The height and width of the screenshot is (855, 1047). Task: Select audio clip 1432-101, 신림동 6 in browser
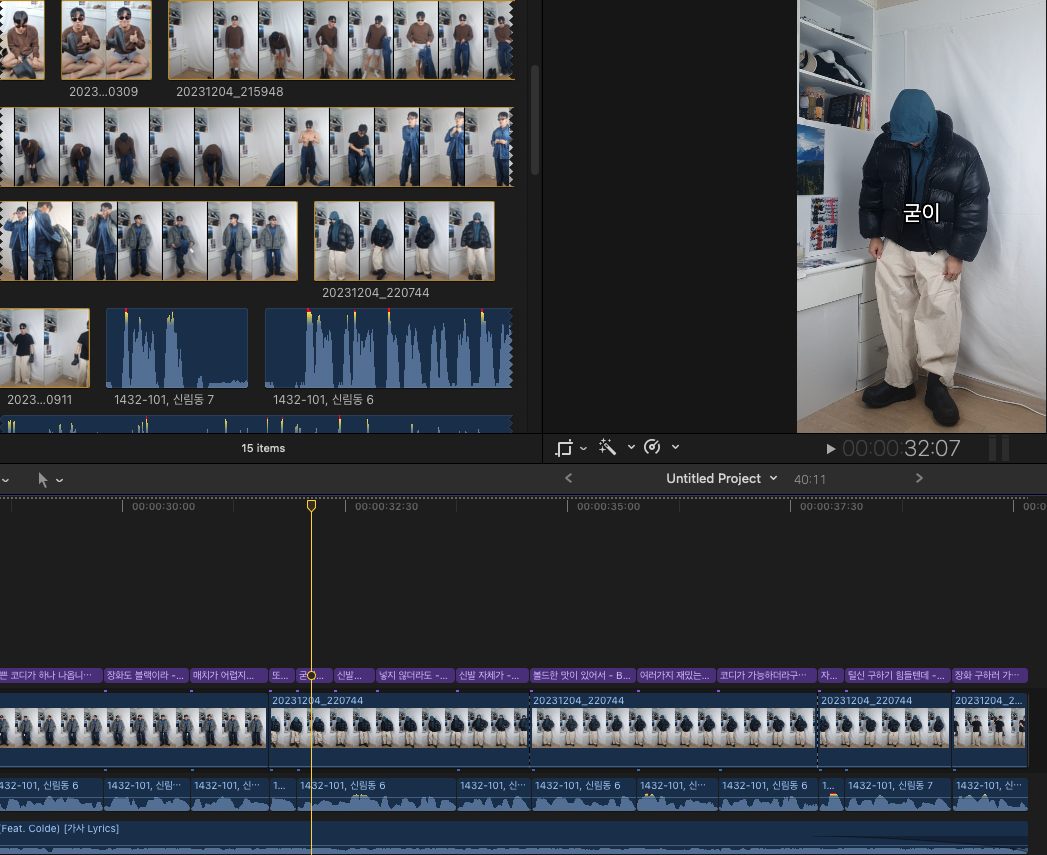pyautogui.click(x=389, y=348)
